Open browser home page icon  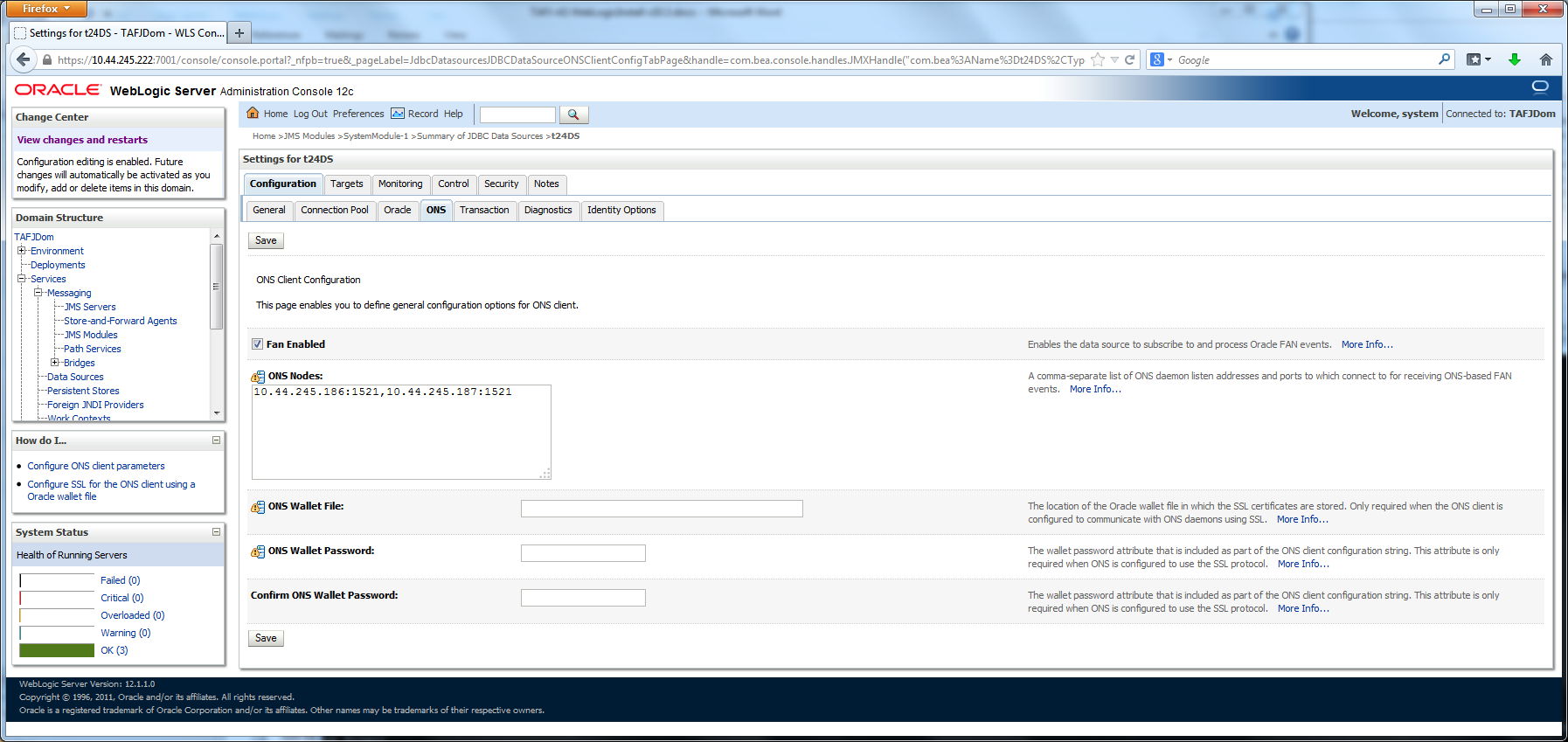click(x=1546, y=59)
